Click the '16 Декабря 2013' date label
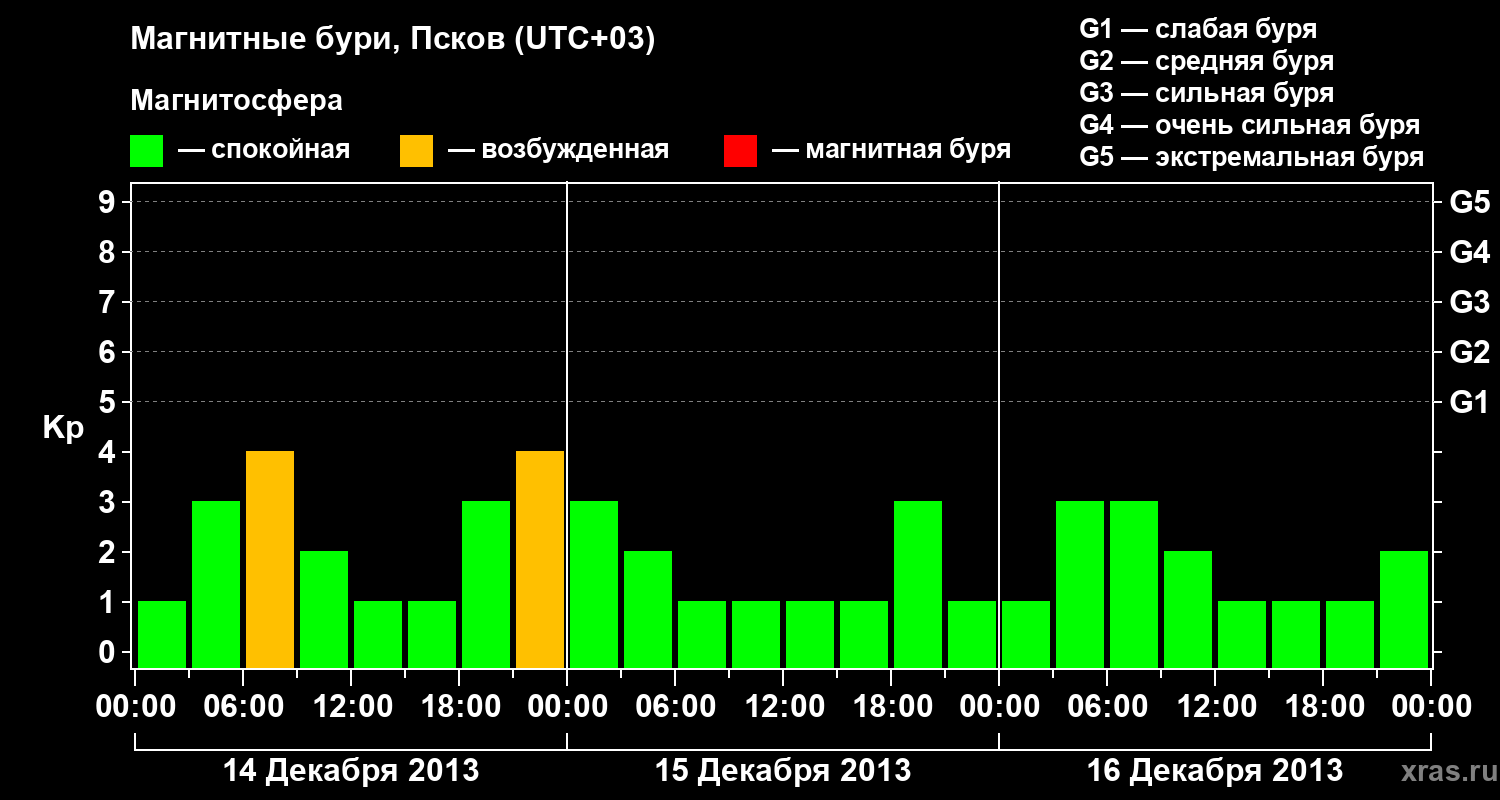 [1215, 771]
